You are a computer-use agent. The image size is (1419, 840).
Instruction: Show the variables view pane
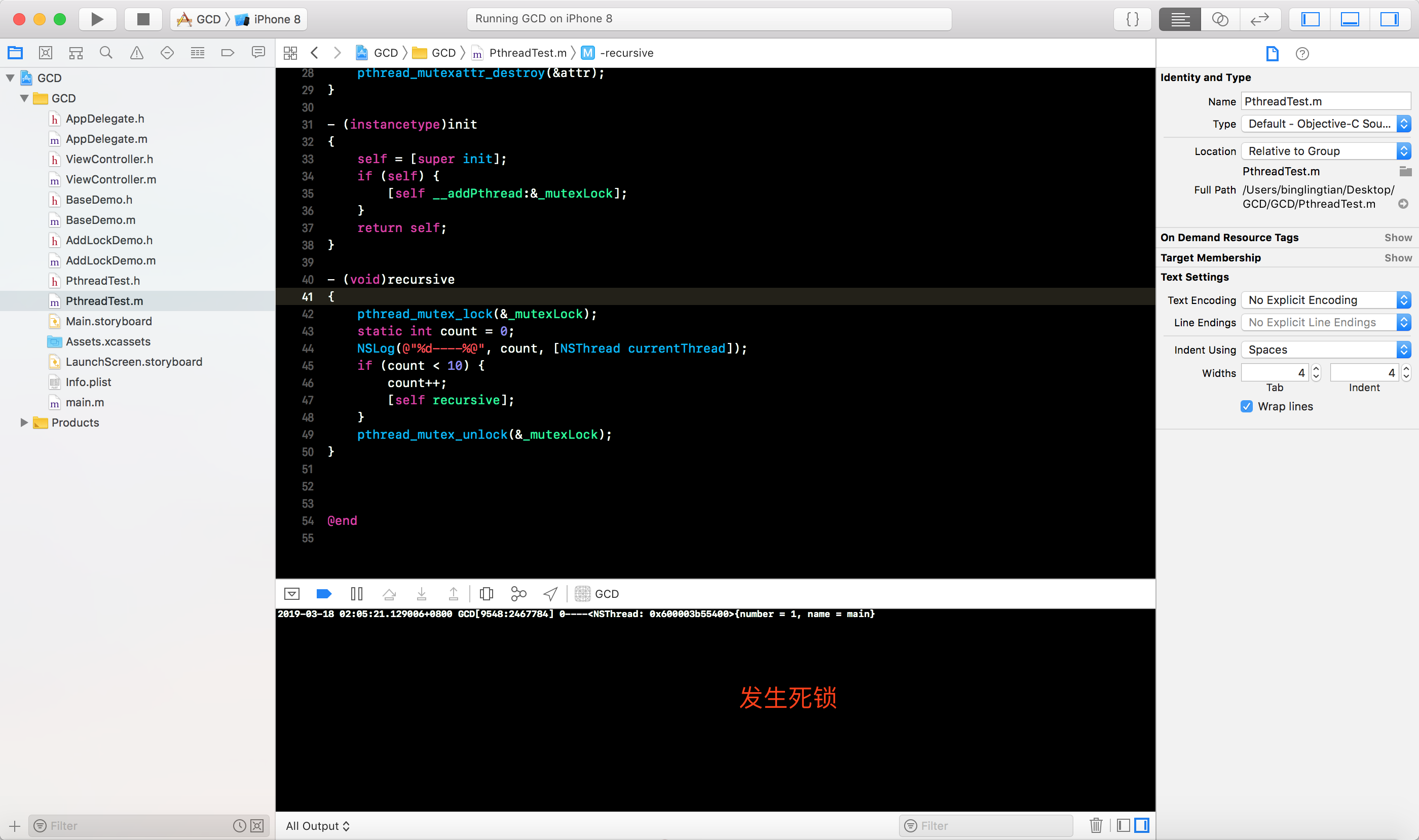1124,825
